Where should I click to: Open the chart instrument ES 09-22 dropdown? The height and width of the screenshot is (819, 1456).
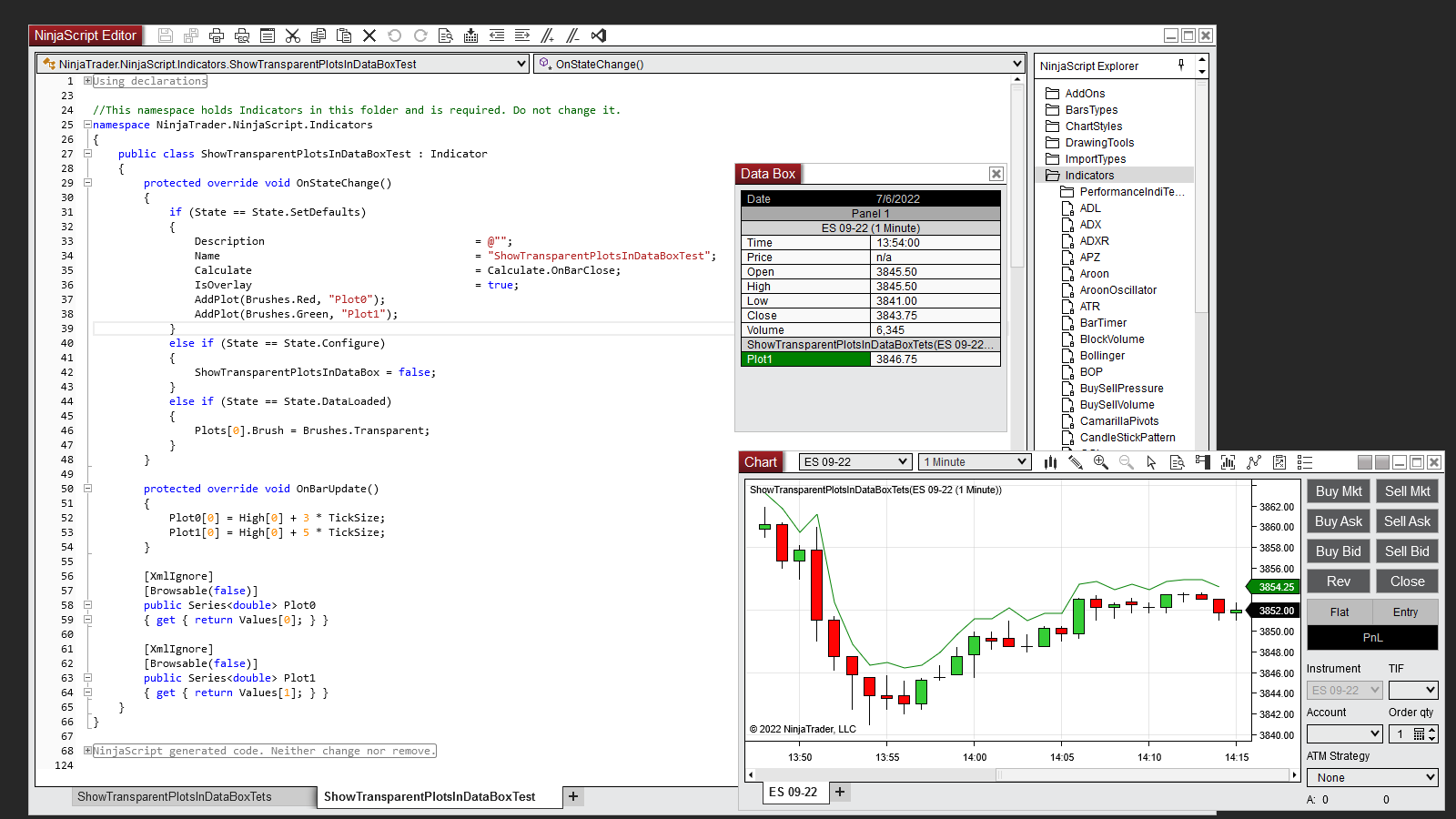854,462
